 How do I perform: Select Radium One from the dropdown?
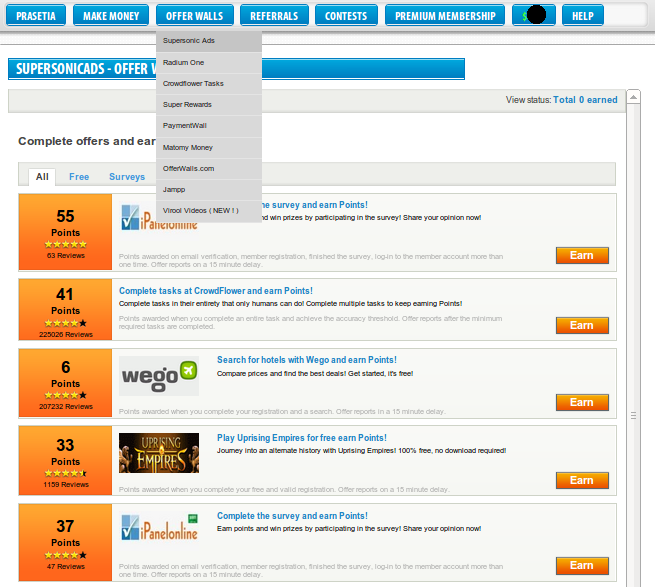pos(209,63)
